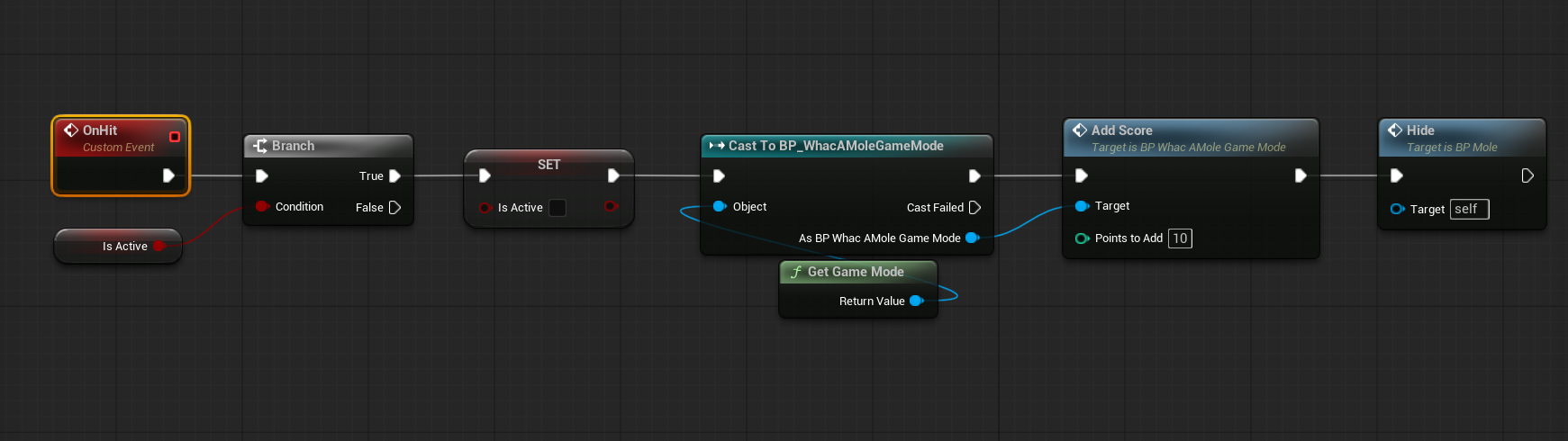This screenshot has height=441, width=1568.
Task: Click the SET node execution input pin
Action: 485,175
